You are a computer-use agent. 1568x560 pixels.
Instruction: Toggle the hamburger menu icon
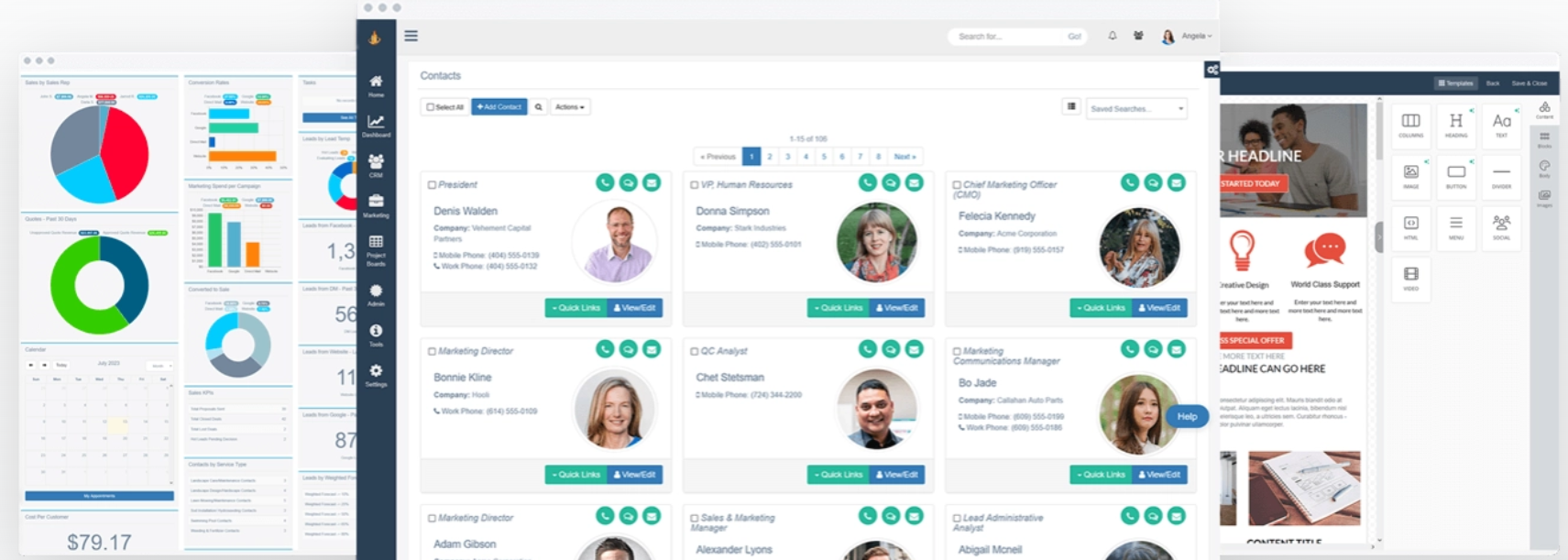pos(411,36)
